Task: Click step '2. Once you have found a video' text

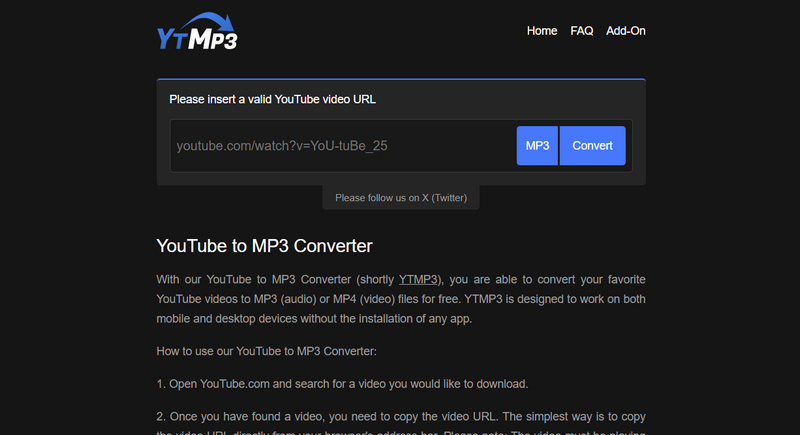Action: (401, 417)
